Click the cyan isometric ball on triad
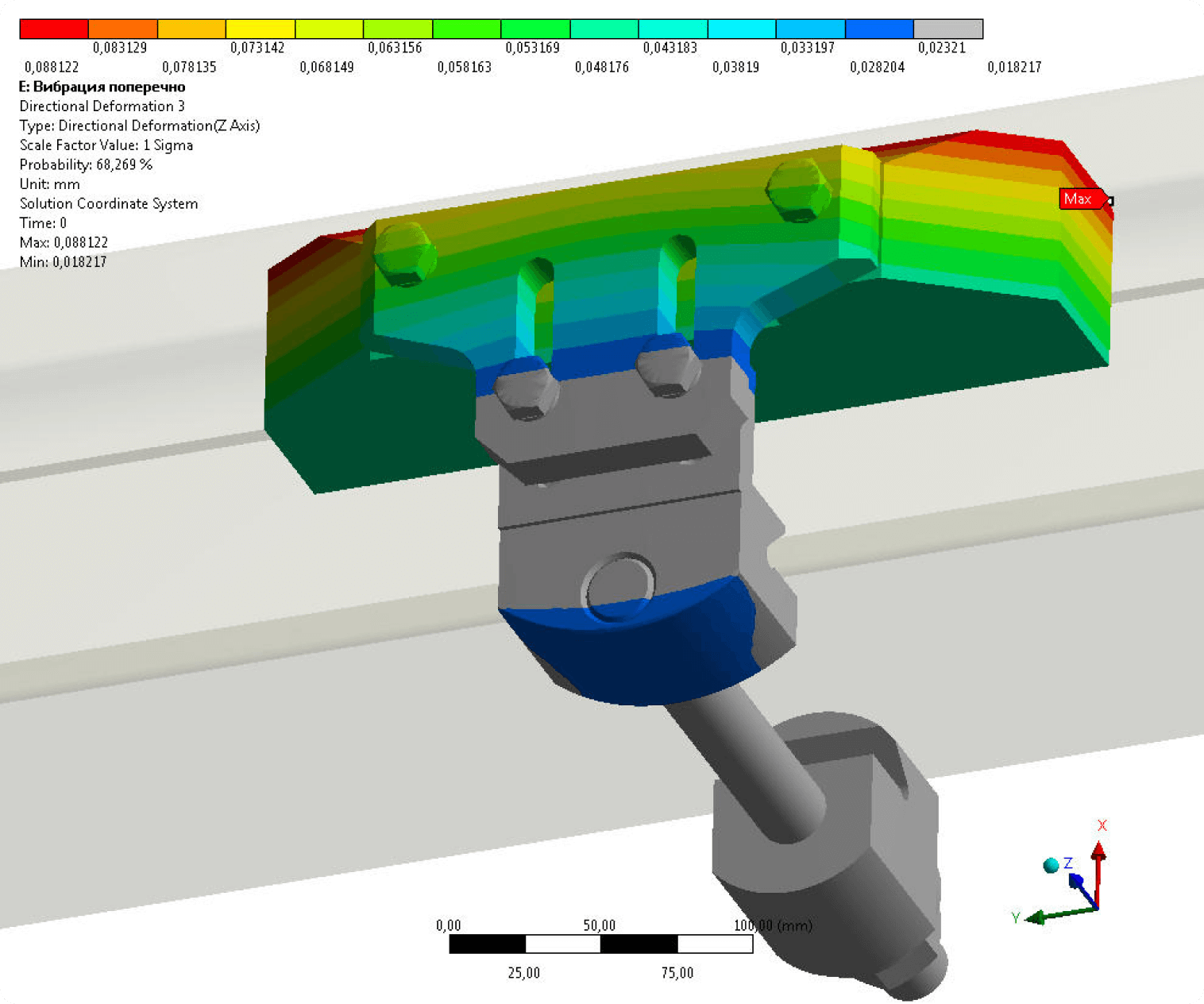 1051,865
